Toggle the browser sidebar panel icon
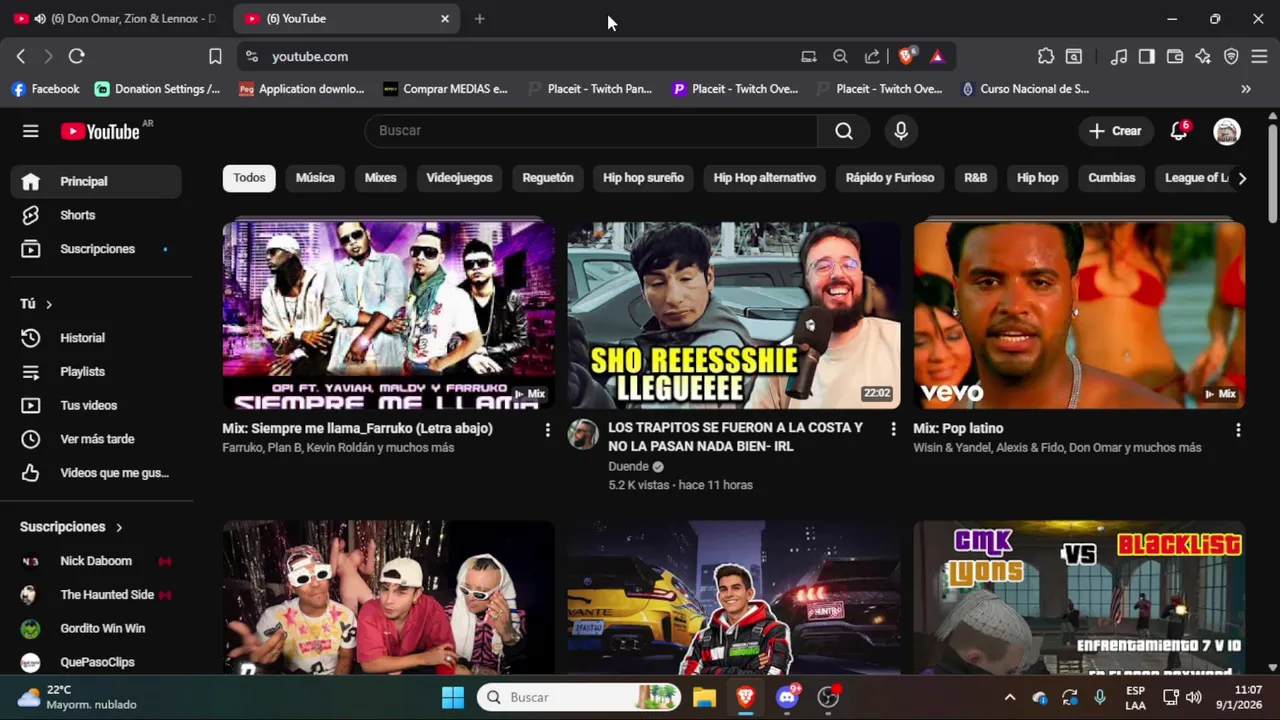 (1147, 57)
